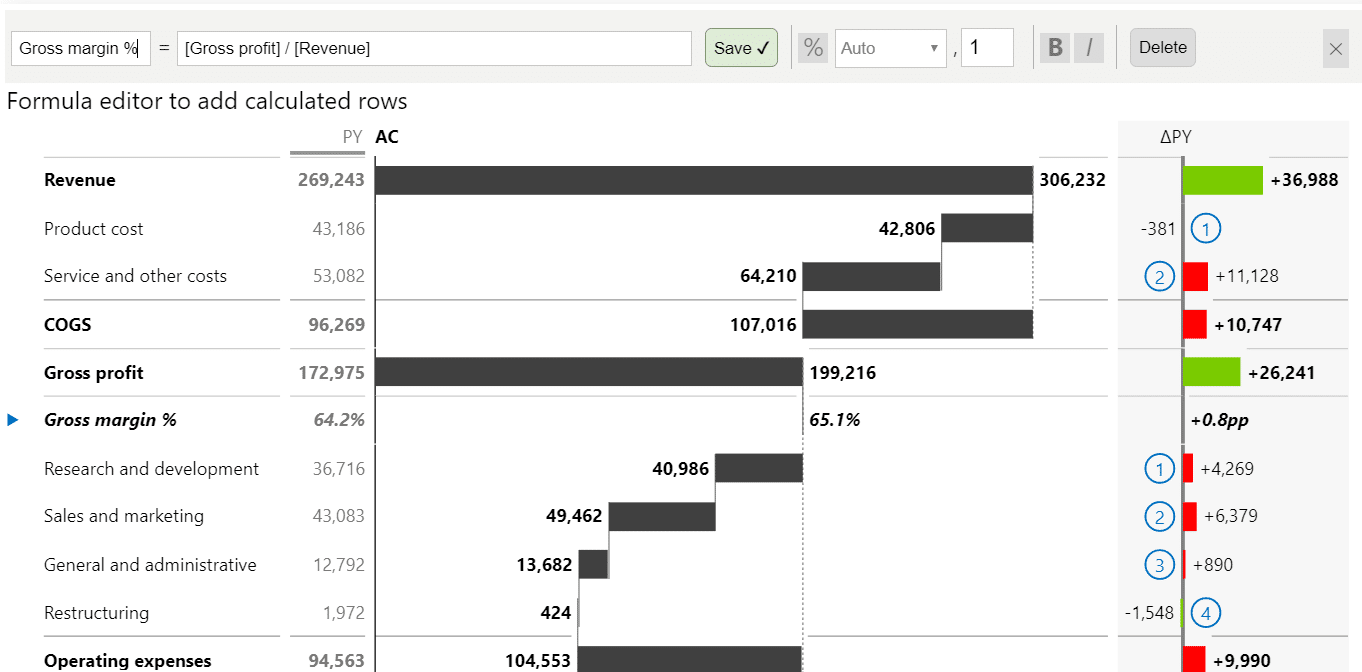Delete the calculated row
This screenshot has width=1362, height=672.
point(1162,48)
